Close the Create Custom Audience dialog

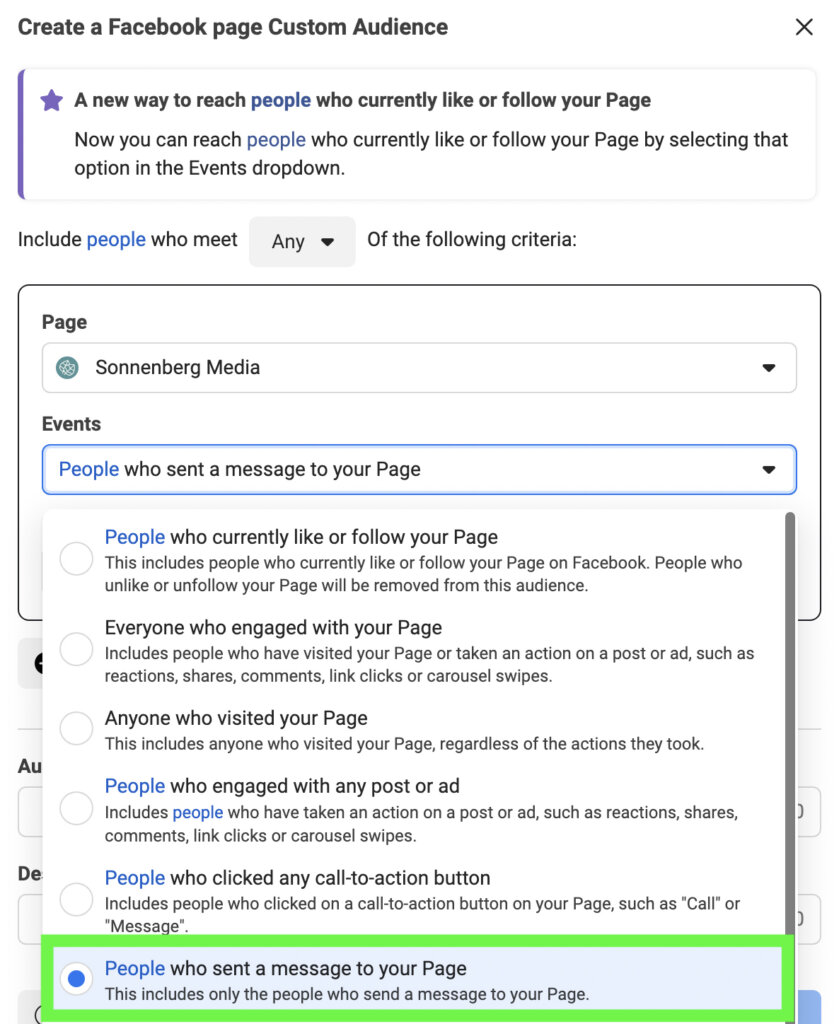pyautogui.click(x=805, y=27)
